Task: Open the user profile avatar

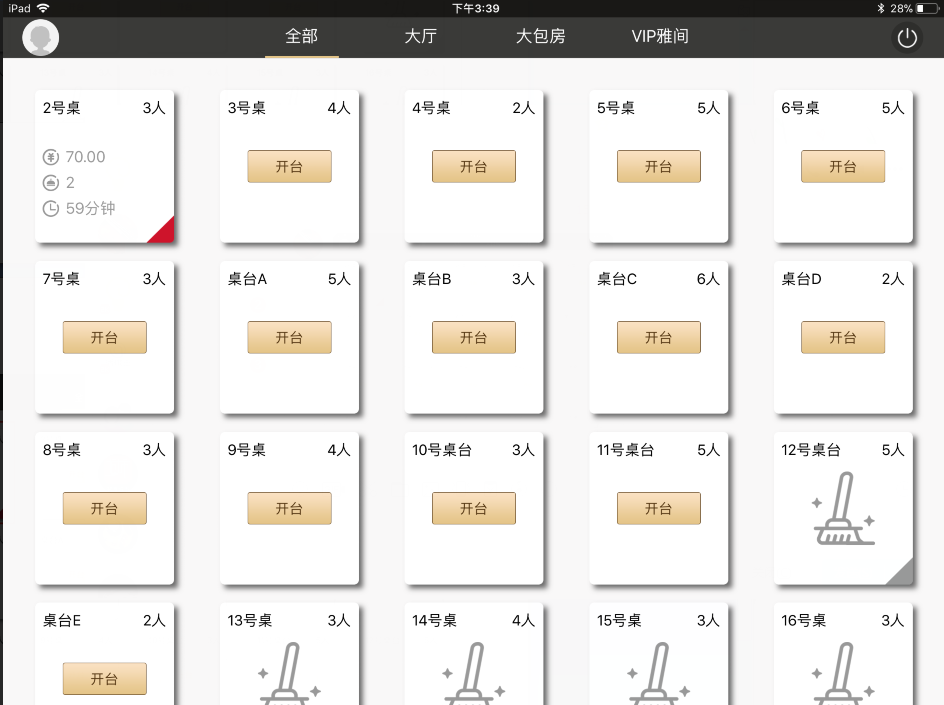Action: (x=40, y=37)
